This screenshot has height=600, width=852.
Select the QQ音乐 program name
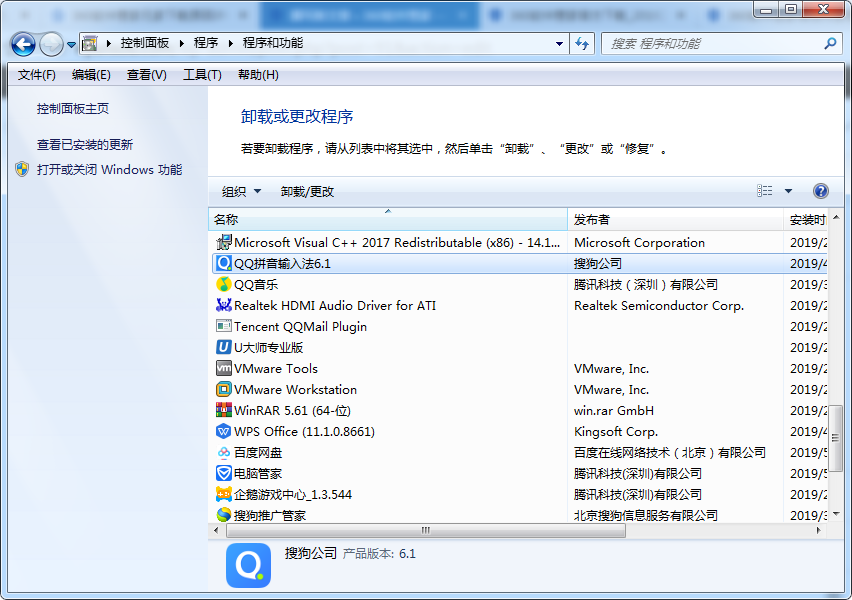[256, 284]
